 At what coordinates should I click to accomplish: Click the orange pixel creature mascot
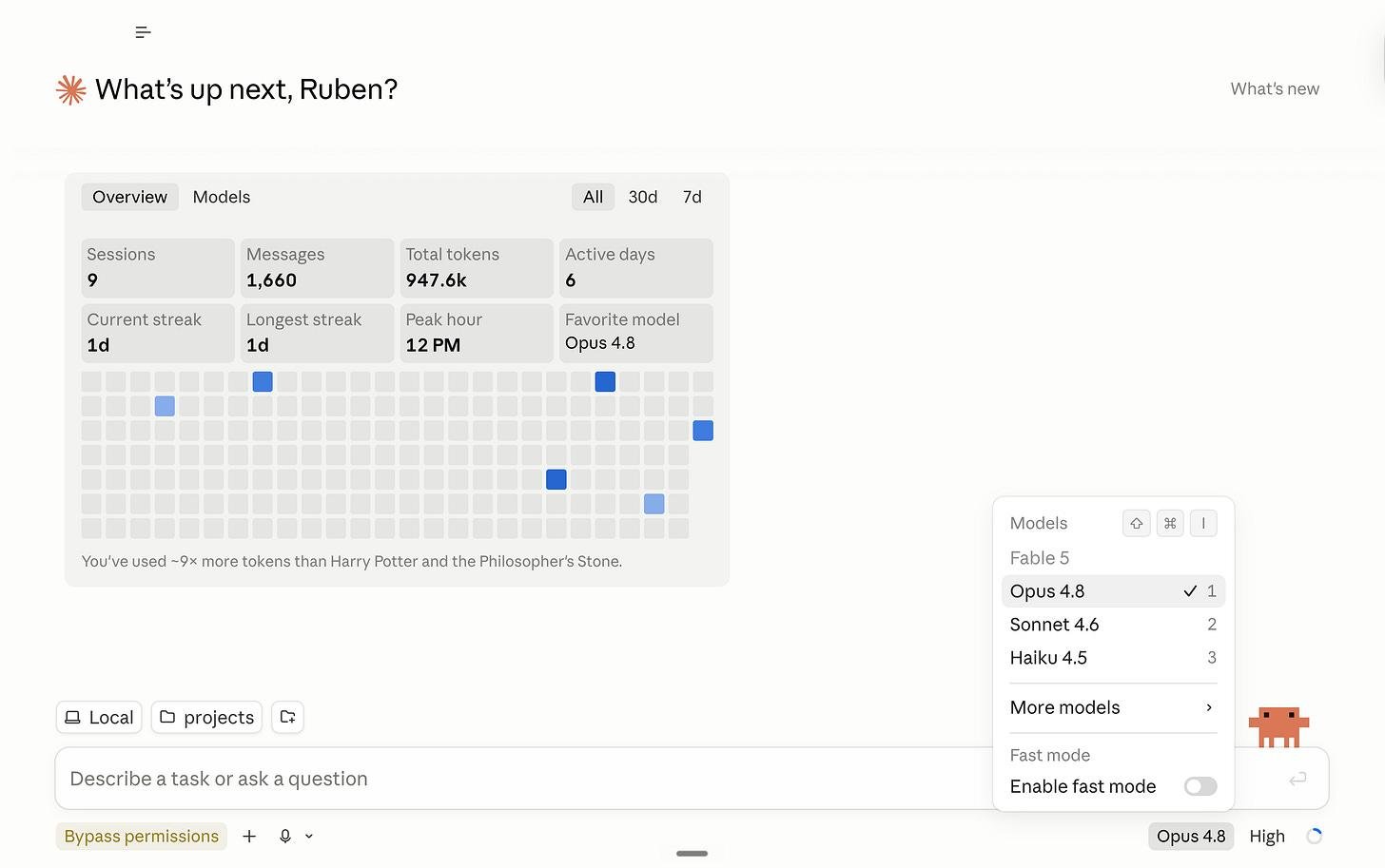(1278, 726)
